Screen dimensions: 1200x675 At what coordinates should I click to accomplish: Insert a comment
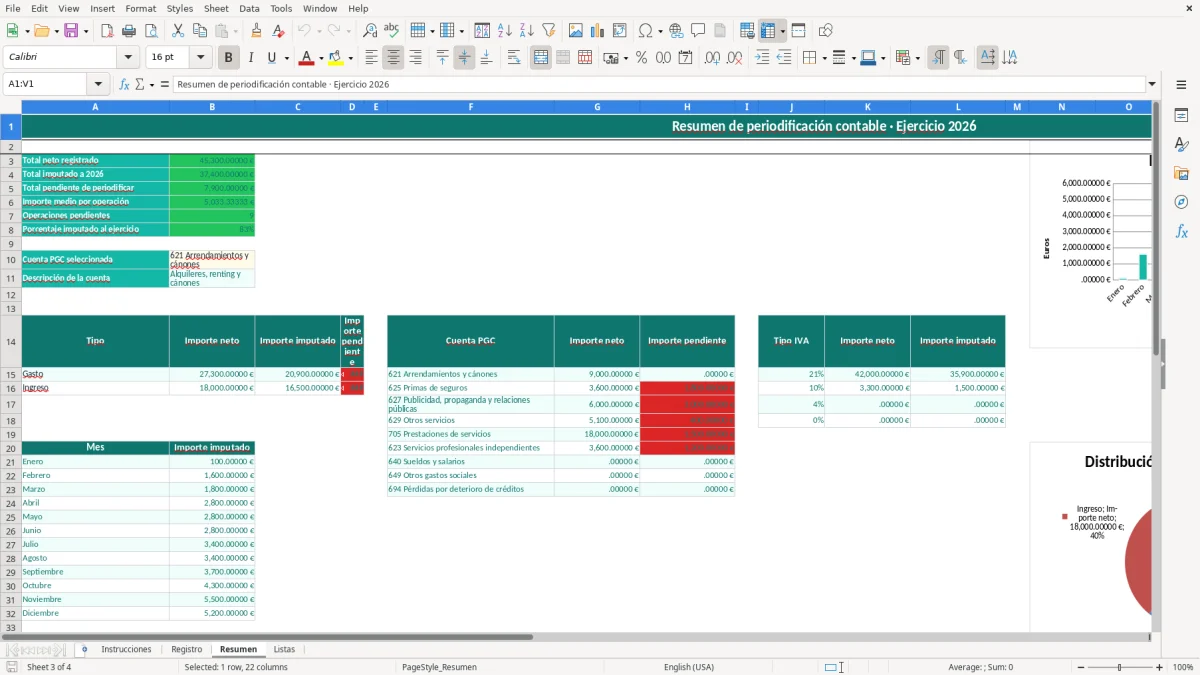pos(698,31)
